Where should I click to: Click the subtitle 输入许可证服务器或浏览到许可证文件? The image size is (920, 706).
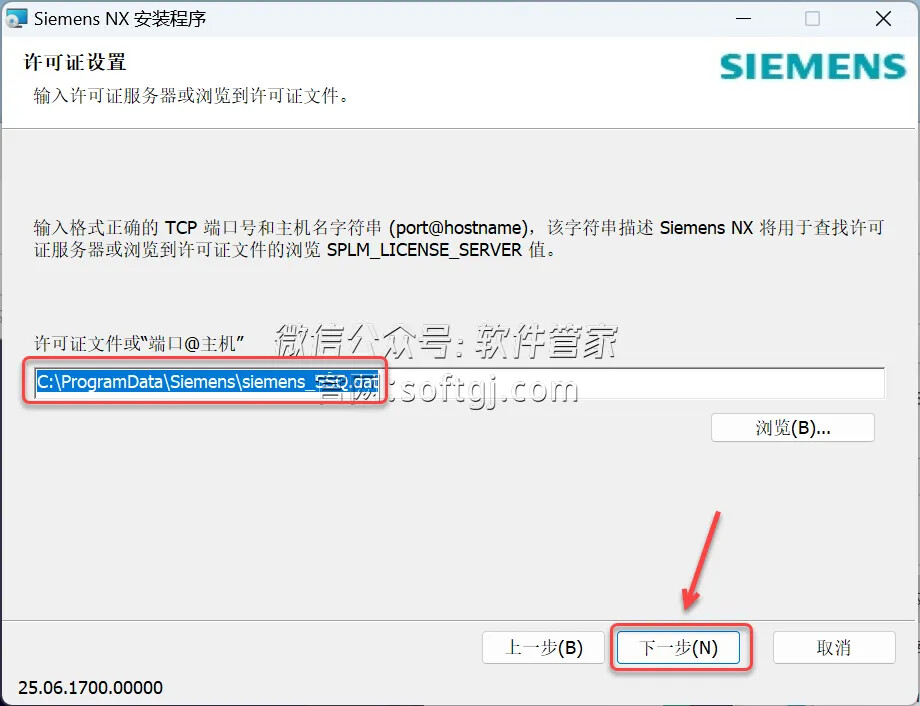coord(191,95)
